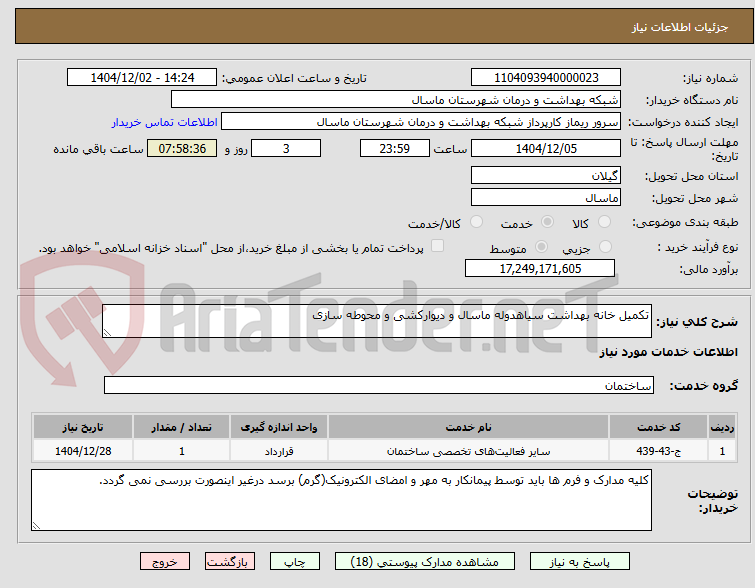Click the city field ماسال

pyautogui.click(x=546, y=197)
